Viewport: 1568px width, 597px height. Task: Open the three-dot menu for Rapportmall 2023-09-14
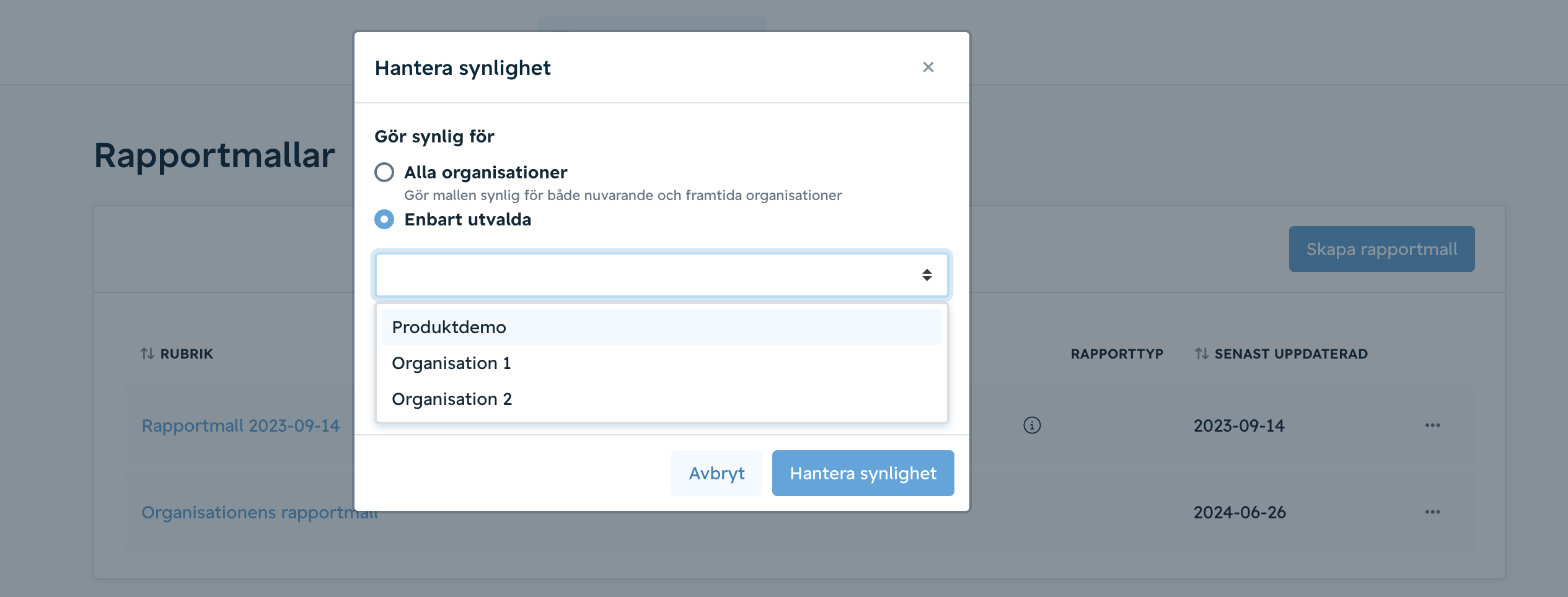[x=1432, y=425]
